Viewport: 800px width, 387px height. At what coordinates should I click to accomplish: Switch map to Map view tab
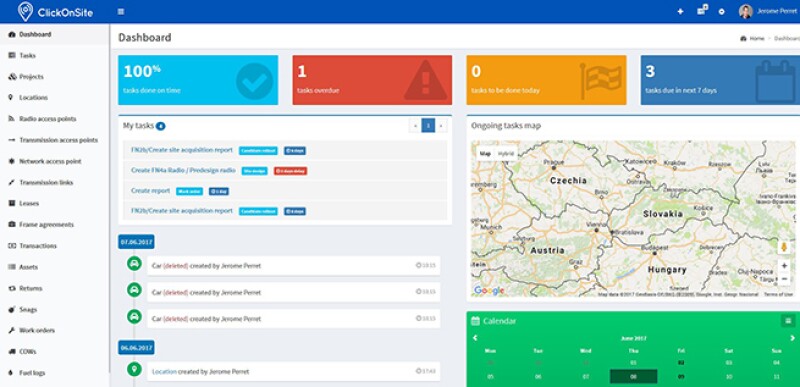[485, 153]
